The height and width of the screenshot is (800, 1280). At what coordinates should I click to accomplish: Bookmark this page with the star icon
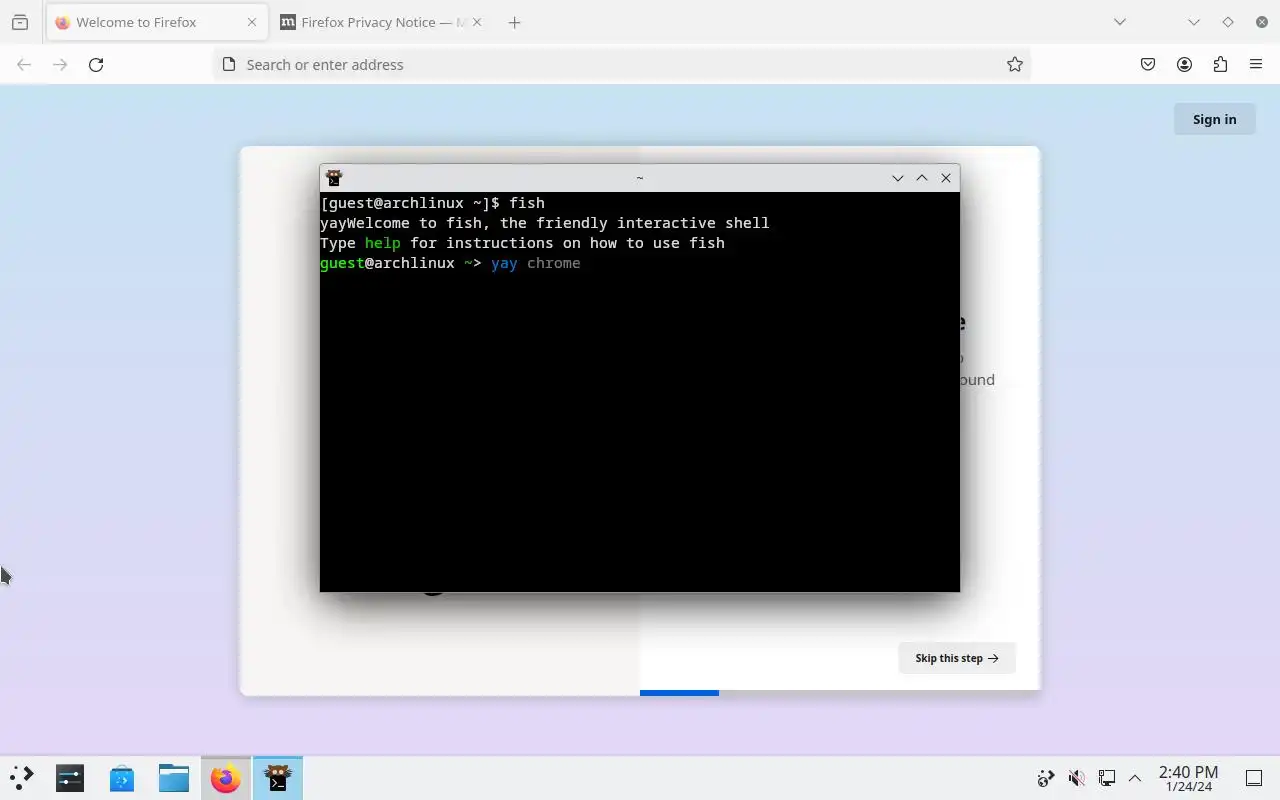tap(1014, 64)
